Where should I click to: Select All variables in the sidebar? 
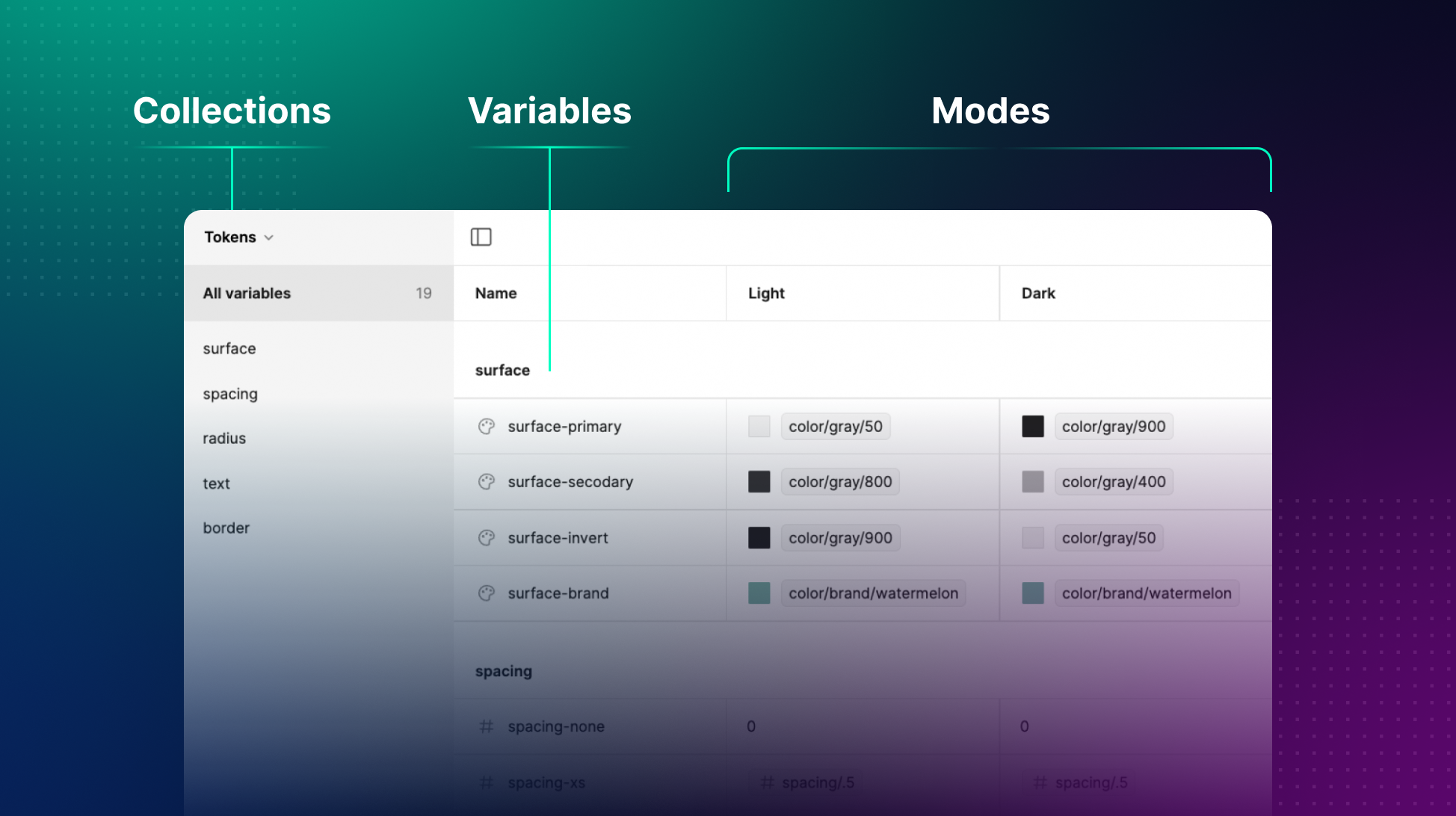(x=247, y=293)
